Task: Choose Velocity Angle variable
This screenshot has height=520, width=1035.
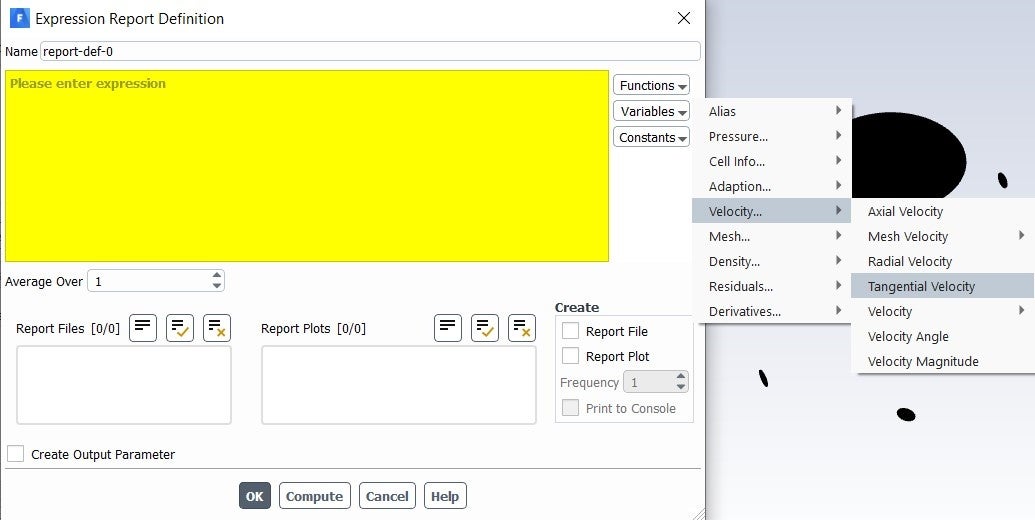Action: (x=943, y=337)
